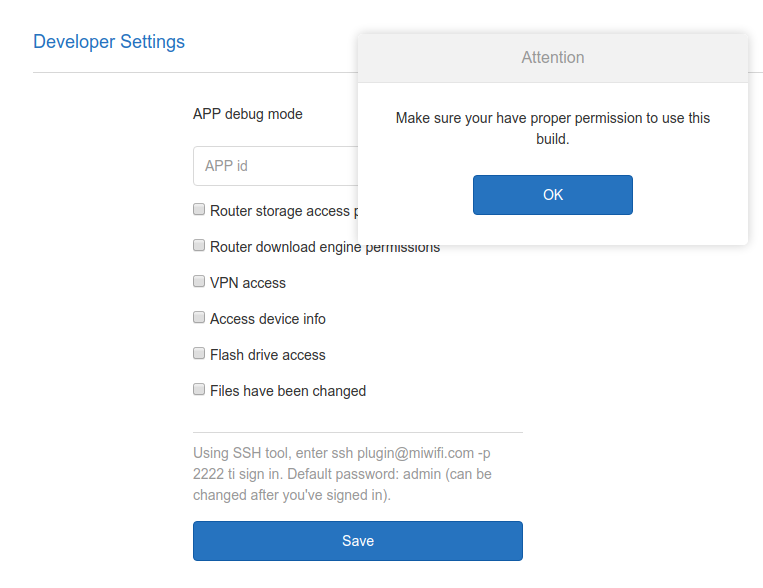Focus the APP id text field

(x=276, y=166)
